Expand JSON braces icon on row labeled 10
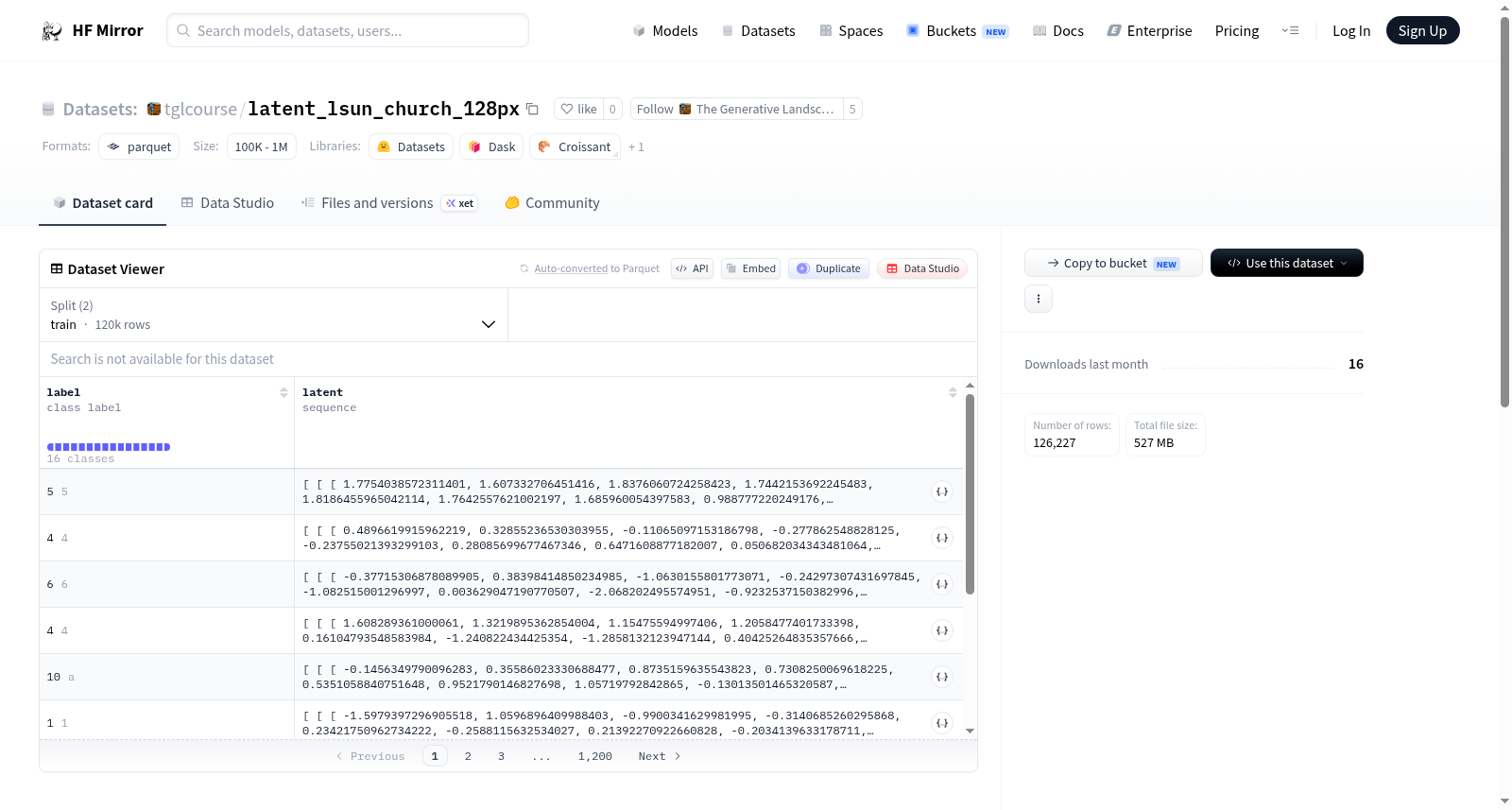This screenshot has height=810, width=1512. tap(942, 677)
